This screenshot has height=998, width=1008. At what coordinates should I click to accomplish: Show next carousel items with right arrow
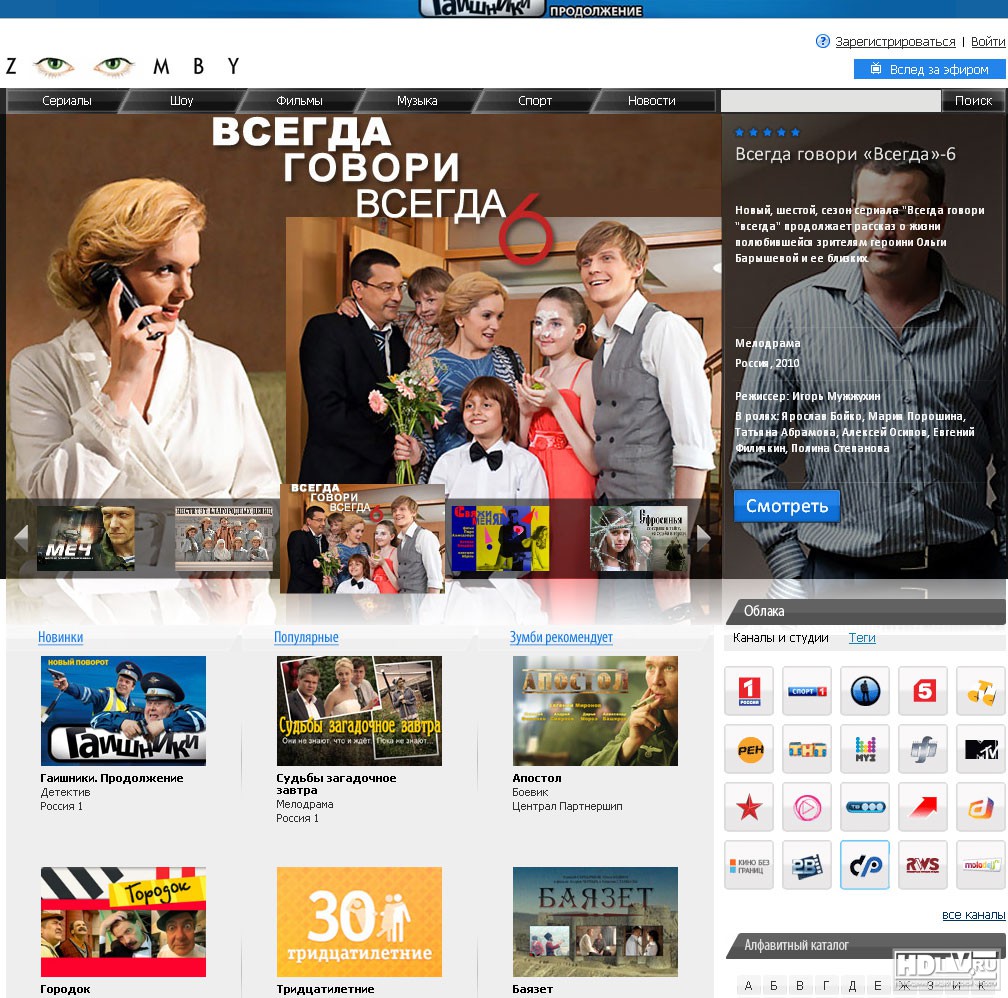pyautogui.click(x=704, y=538)
